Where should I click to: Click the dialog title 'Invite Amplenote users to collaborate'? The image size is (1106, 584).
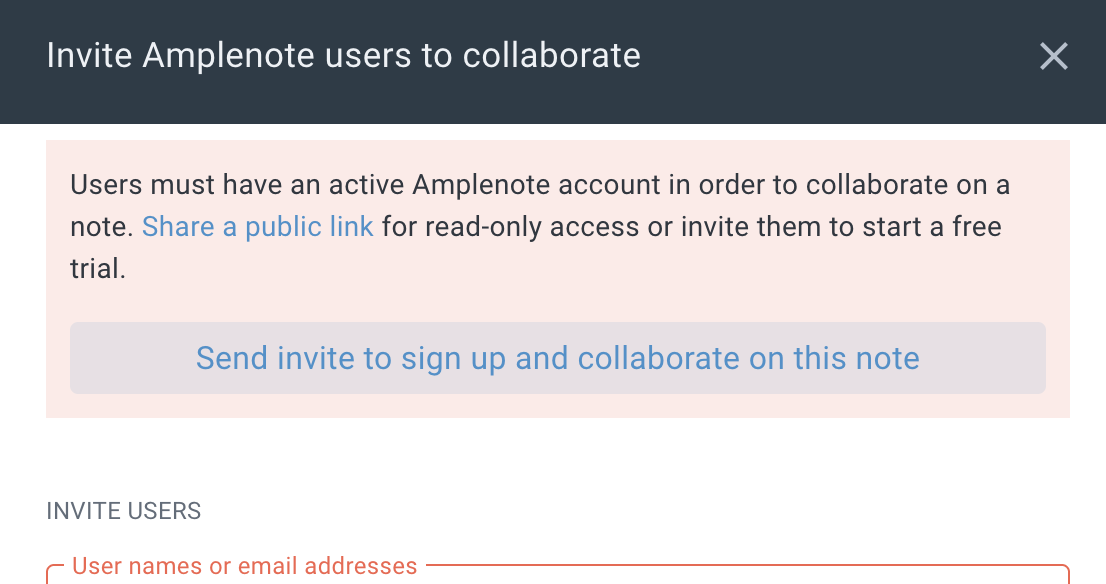pyautogui.click(x=343, y=55)
